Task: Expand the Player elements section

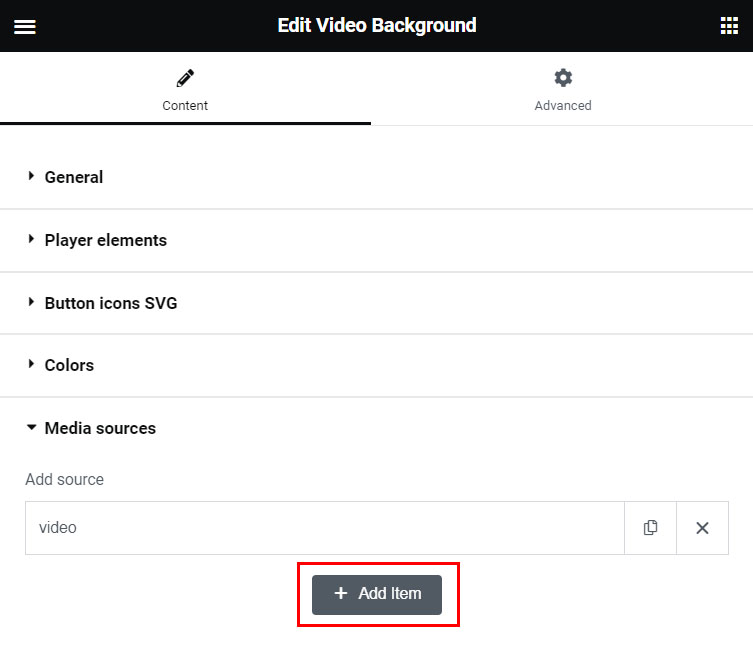Action: click(105, 240)
